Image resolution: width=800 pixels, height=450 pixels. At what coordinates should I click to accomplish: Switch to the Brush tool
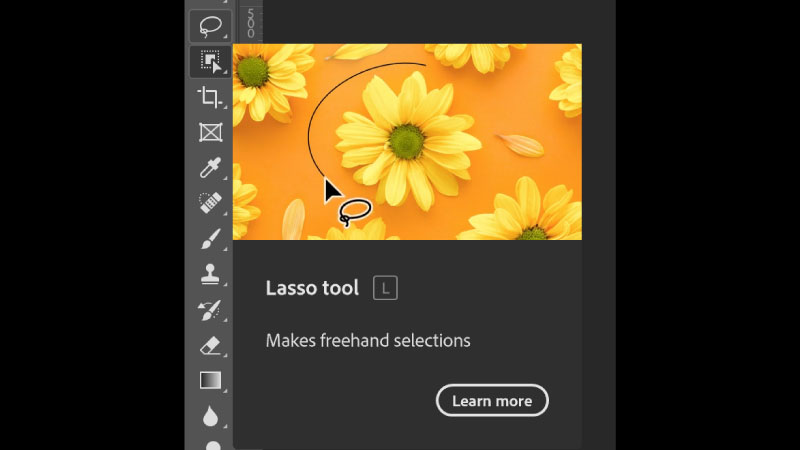[210, 238]
